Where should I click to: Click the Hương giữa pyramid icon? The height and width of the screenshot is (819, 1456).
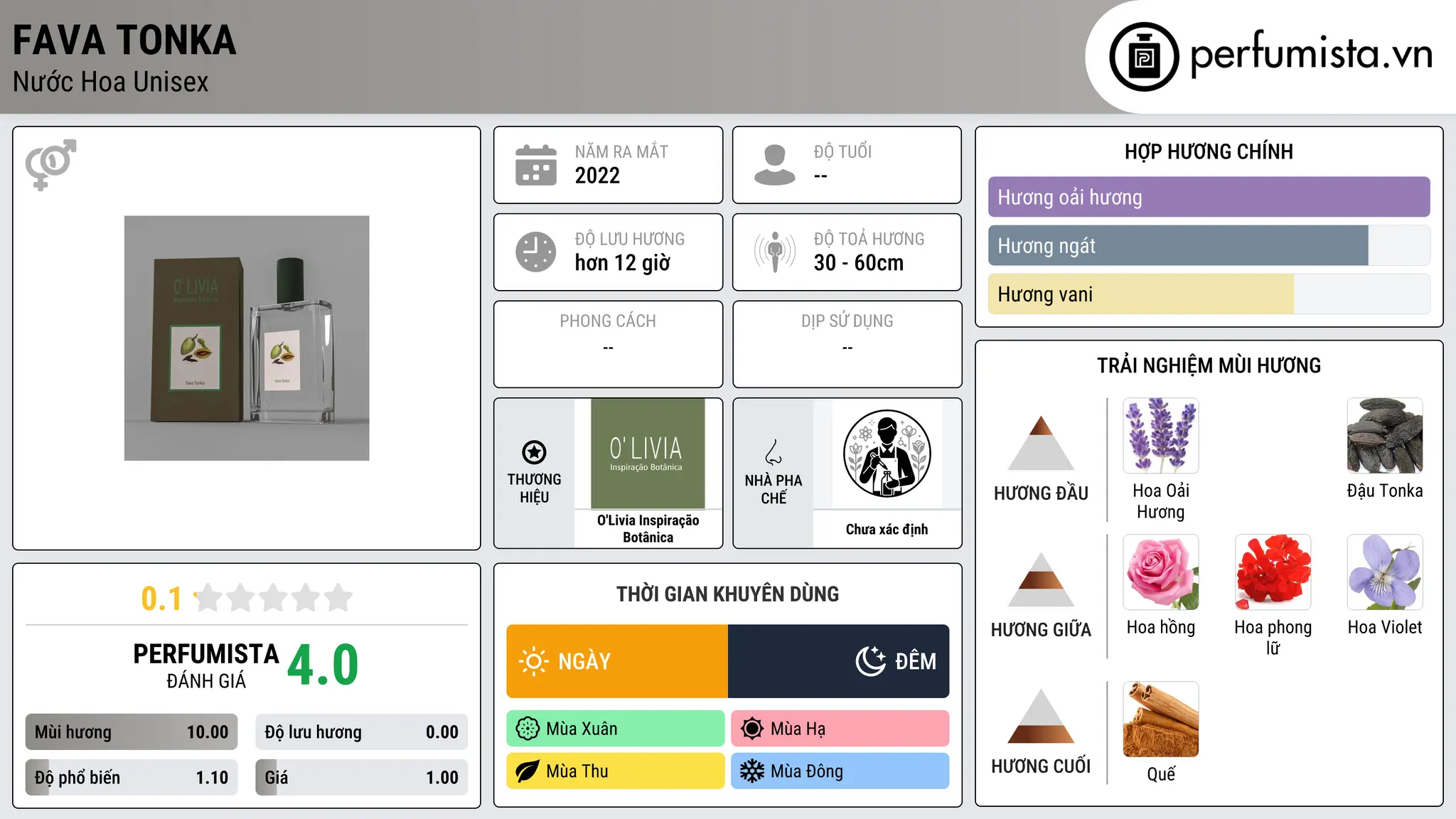click(x=1041, y=579)
